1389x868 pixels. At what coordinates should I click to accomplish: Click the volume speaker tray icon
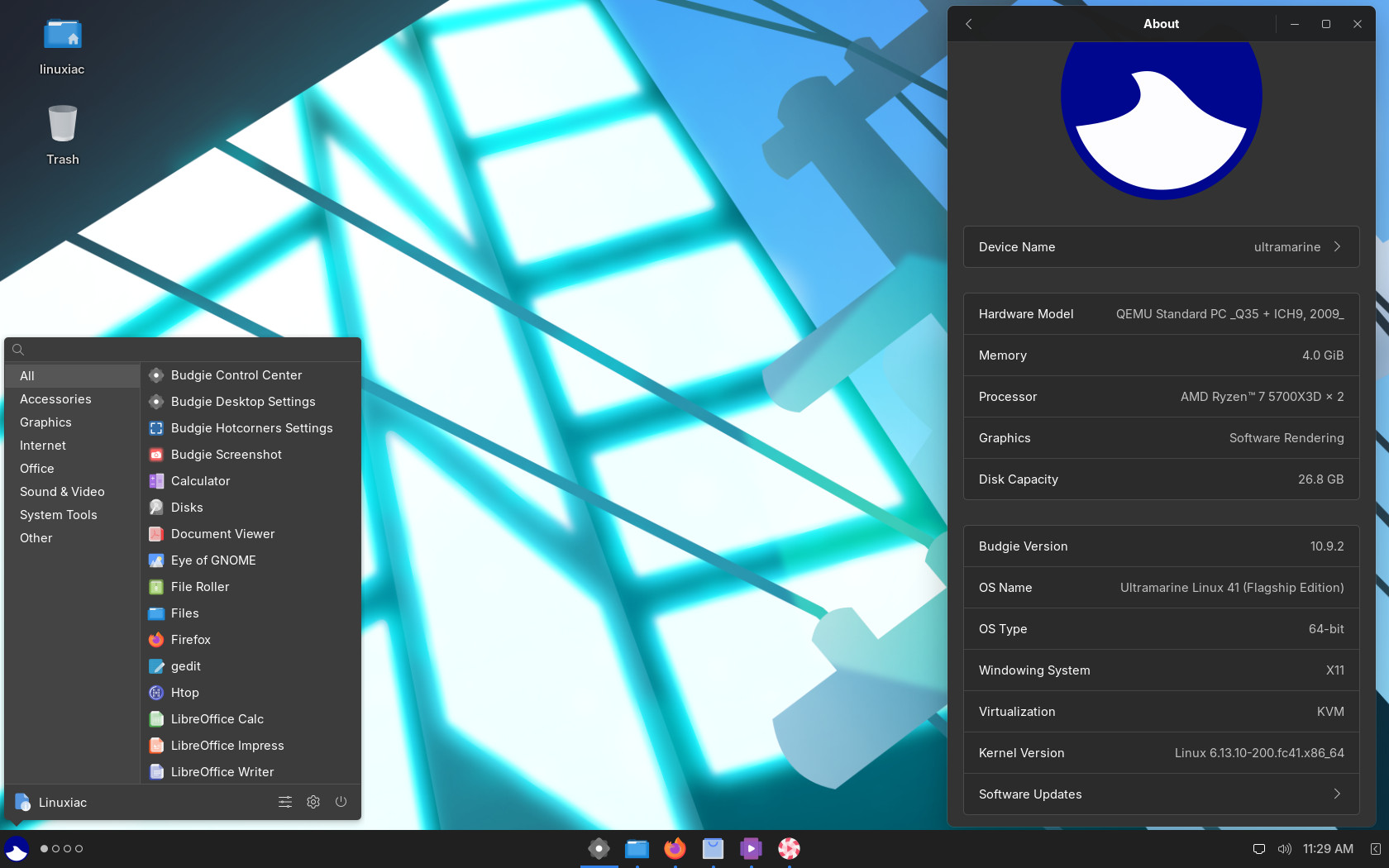coord(1284,849)
